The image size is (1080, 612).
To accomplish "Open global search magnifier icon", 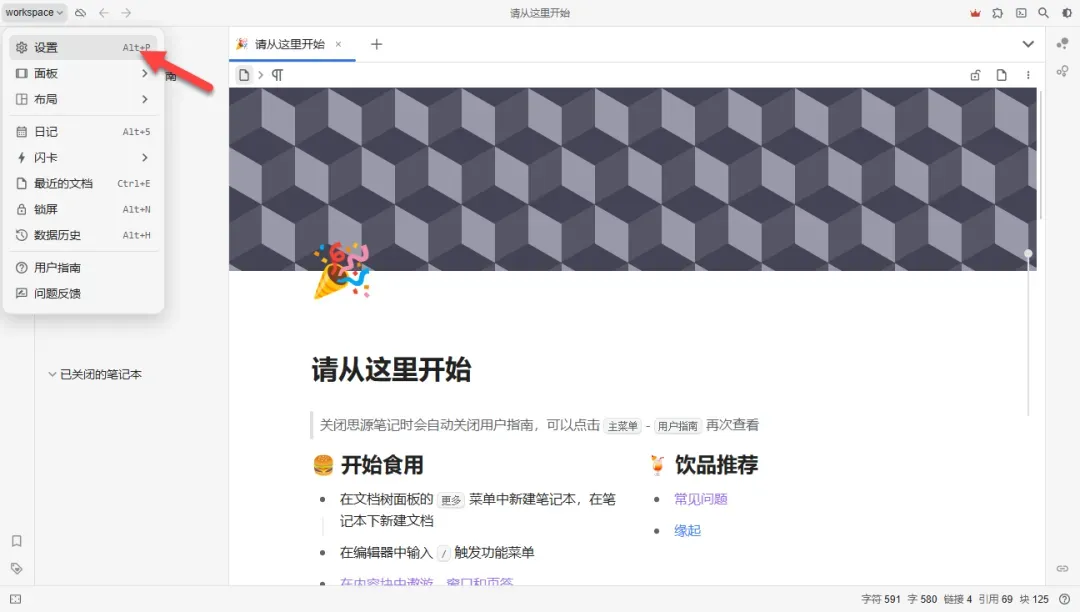I will tap(1044, 12).
